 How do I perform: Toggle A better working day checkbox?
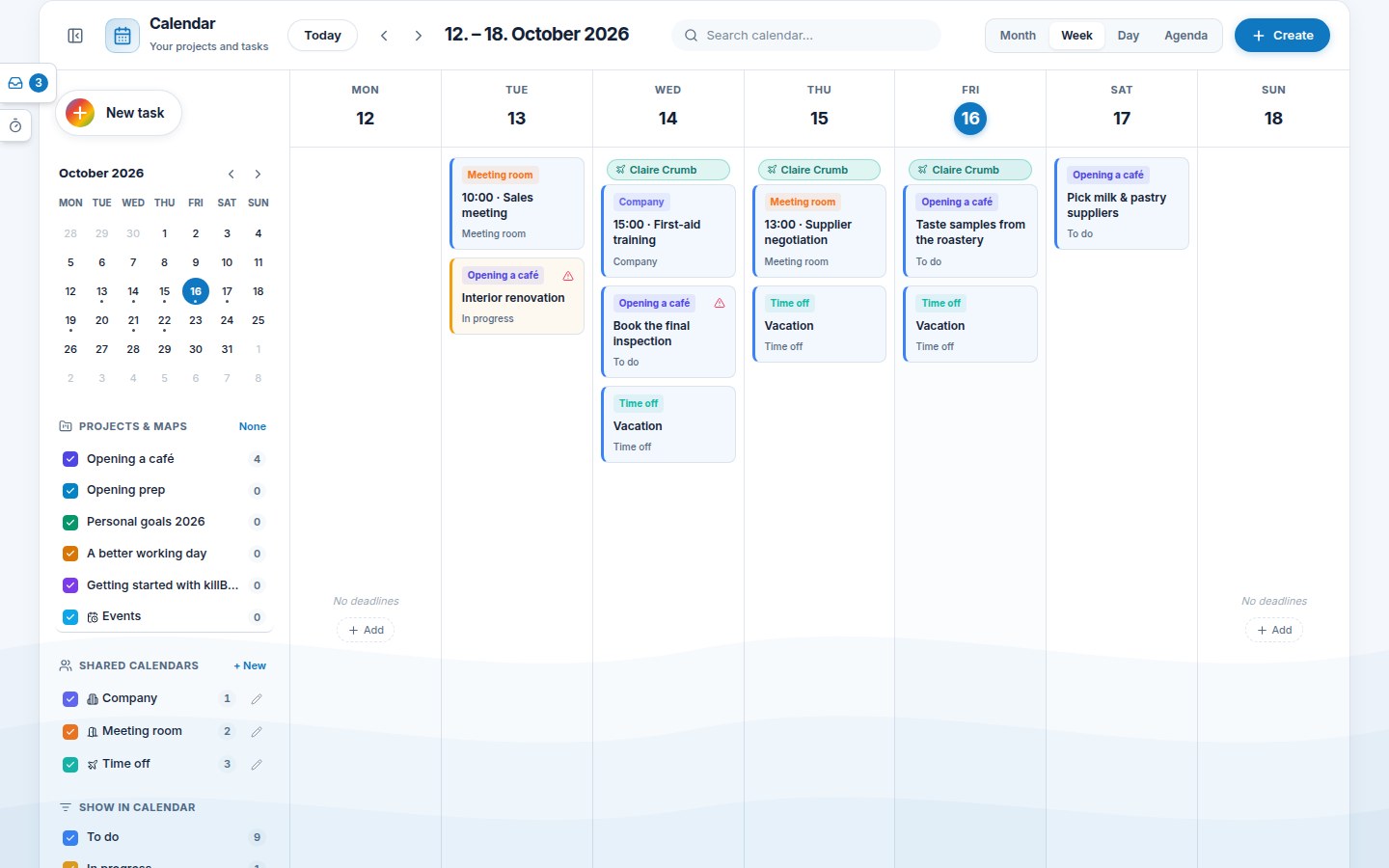click(x=70, y=554)
